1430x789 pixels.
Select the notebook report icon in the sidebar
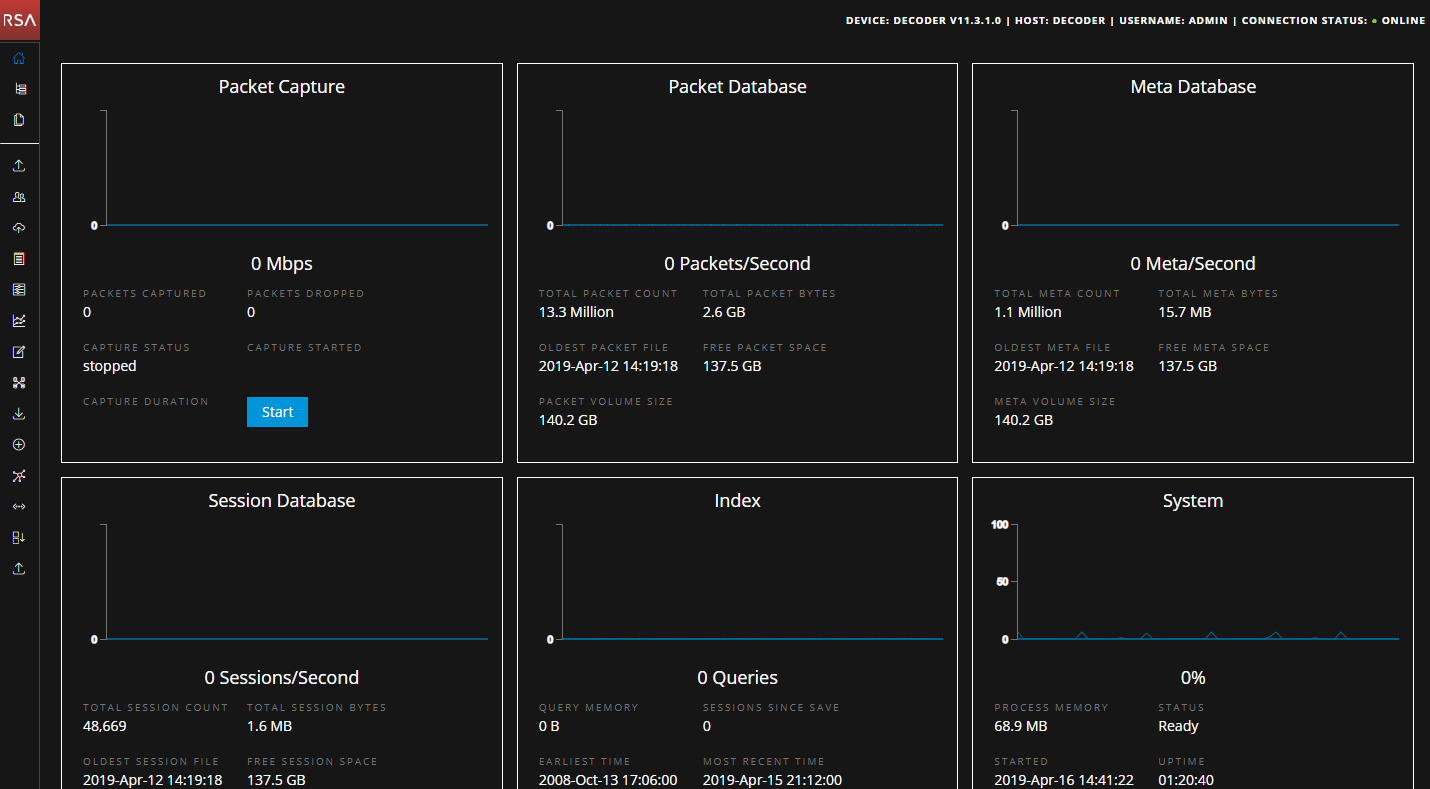(x=18, y=289)
